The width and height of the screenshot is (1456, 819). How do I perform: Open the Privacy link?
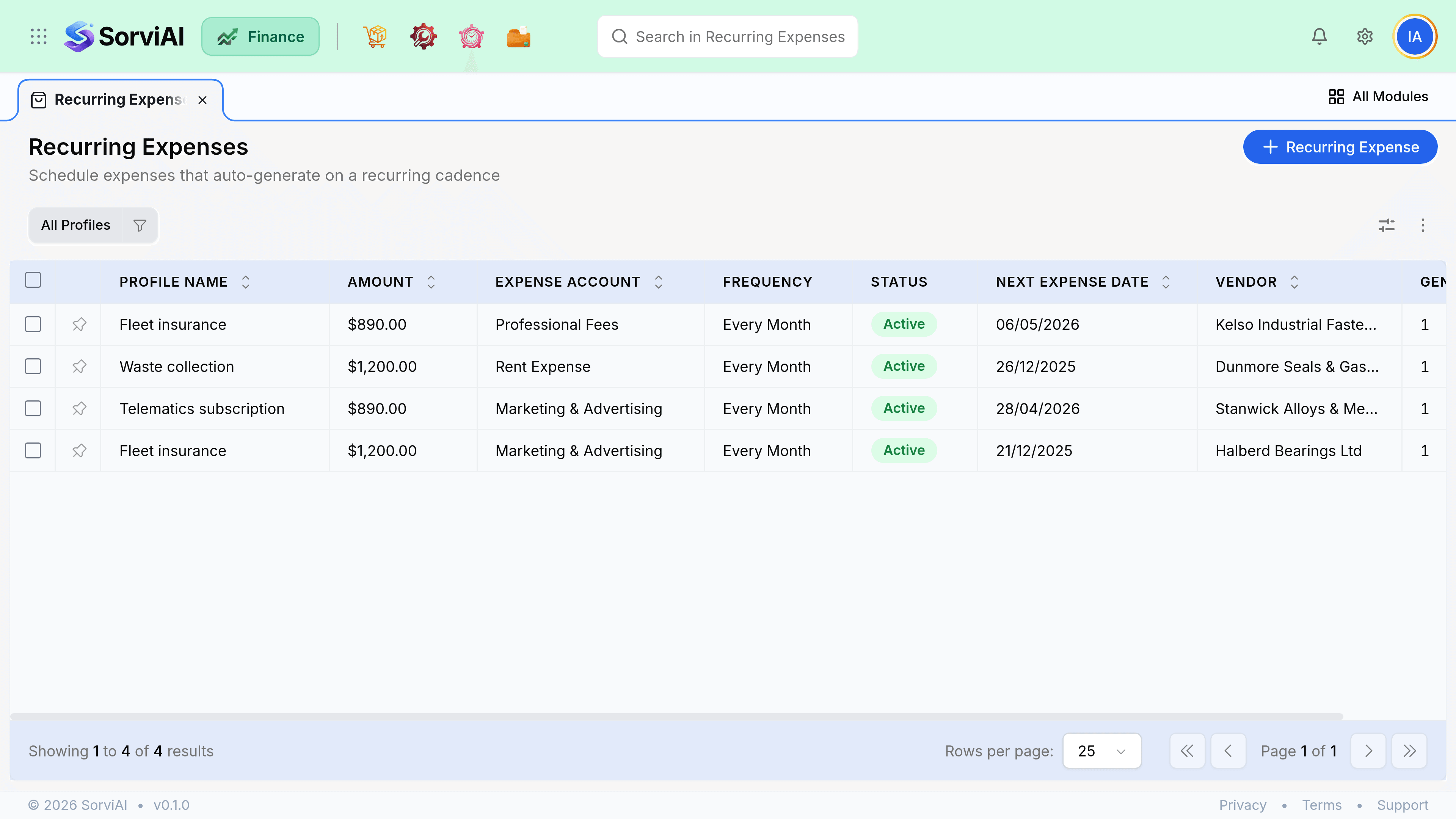(1243, 805)
